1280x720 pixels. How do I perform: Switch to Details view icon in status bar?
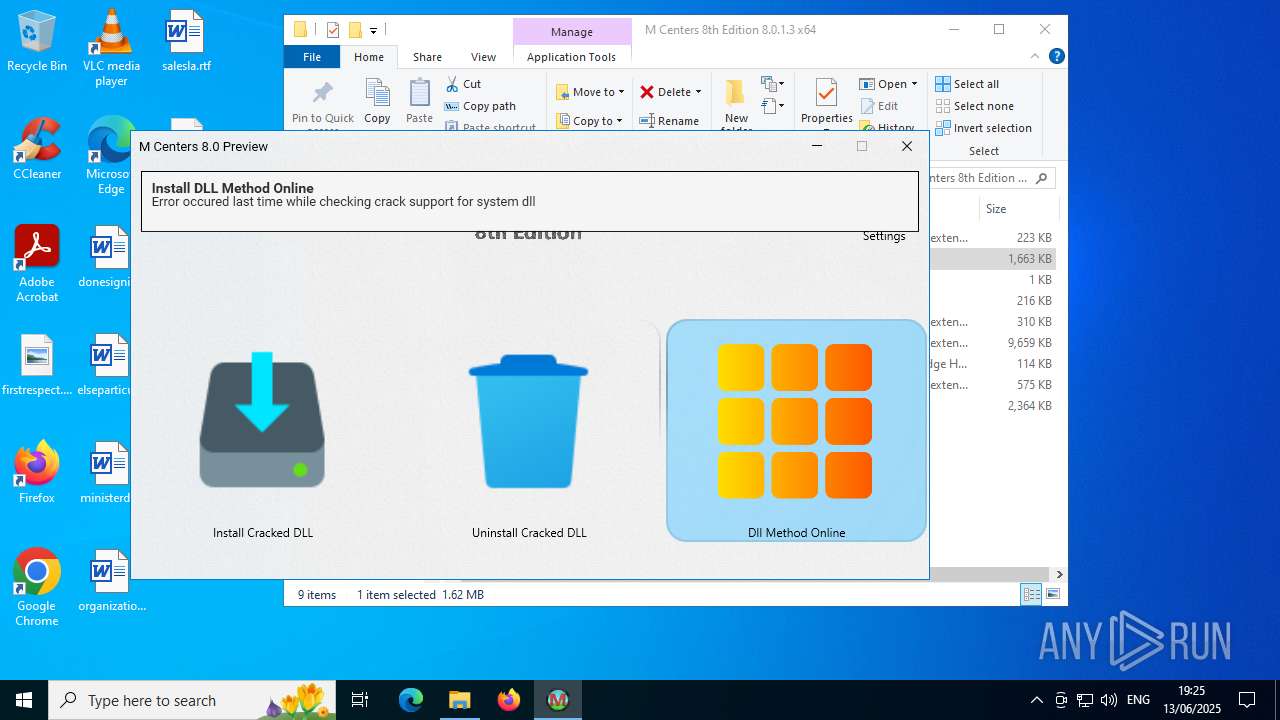coord(1031,595)
